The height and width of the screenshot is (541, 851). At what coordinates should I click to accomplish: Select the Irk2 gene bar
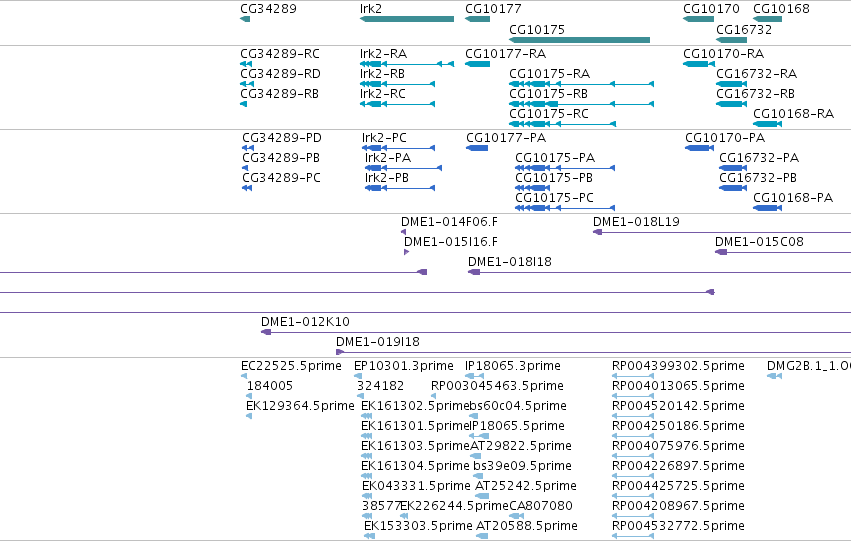pyautogui.click(x=407, y=19)
